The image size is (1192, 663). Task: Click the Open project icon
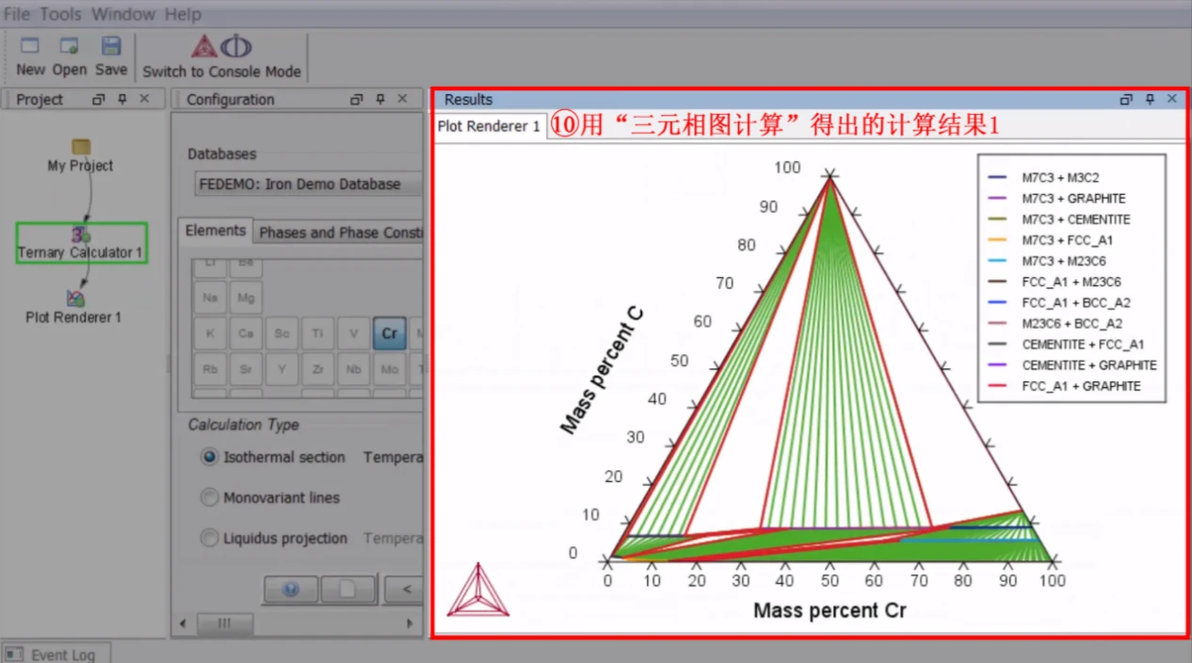click(69, 46)
